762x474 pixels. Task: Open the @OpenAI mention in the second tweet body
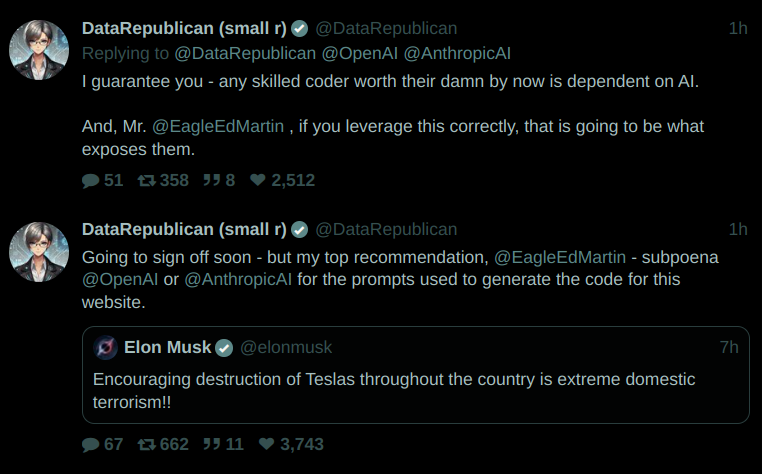click(x=120, y=279)
